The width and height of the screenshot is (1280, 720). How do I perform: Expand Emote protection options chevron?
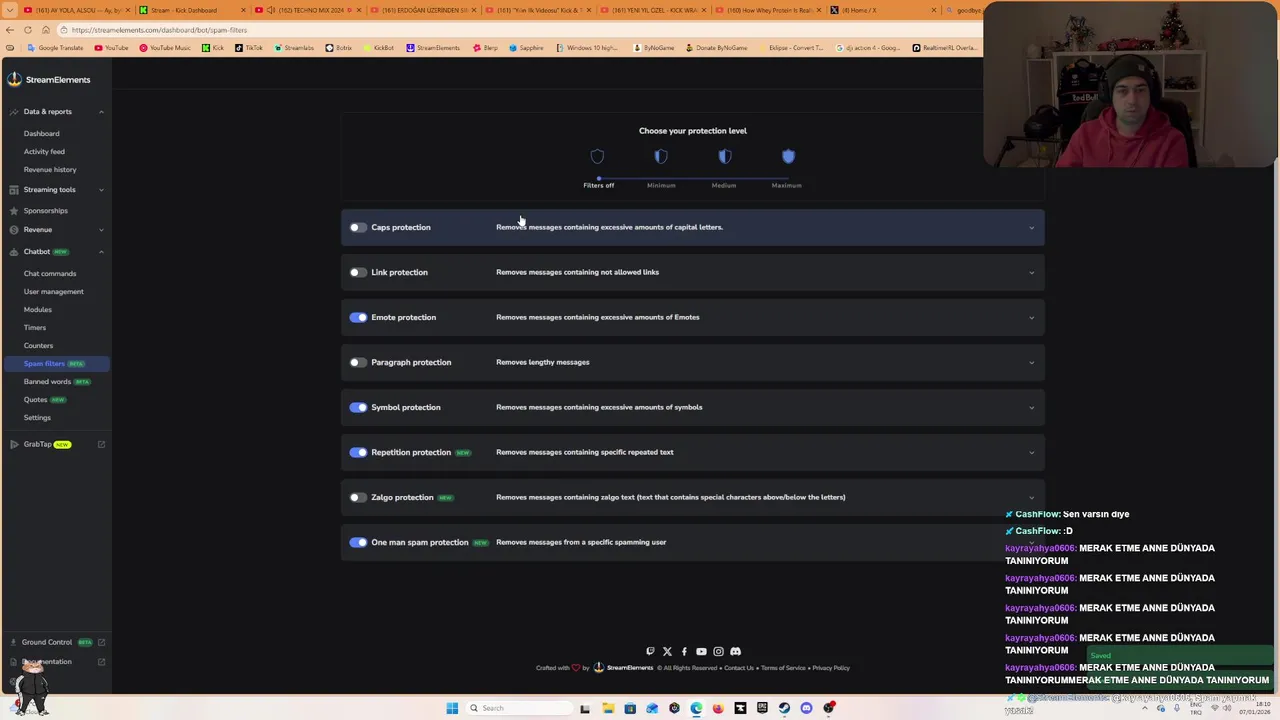[1032, 318]
